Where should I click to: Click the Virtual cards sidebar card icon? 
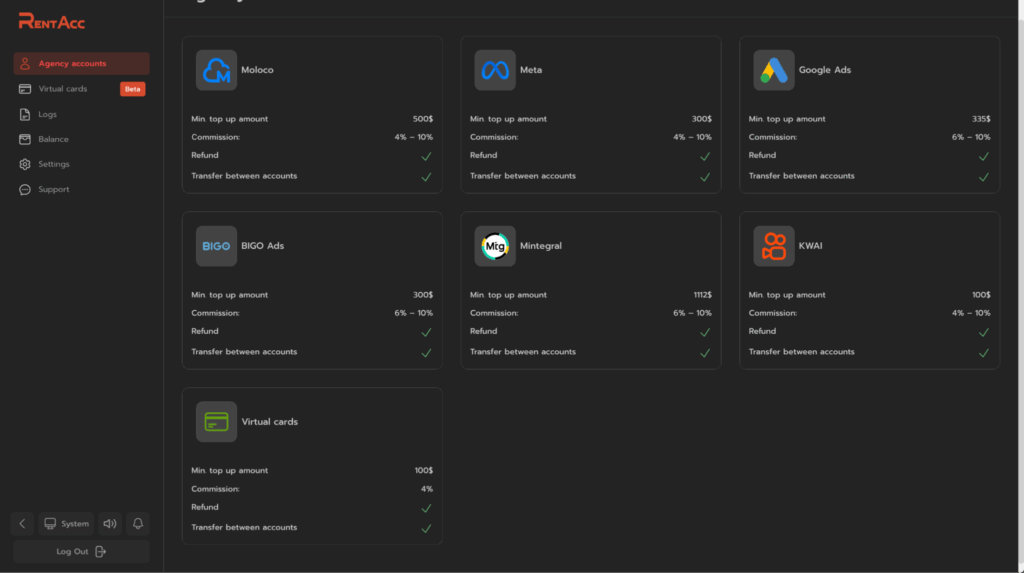click(25, 89)
